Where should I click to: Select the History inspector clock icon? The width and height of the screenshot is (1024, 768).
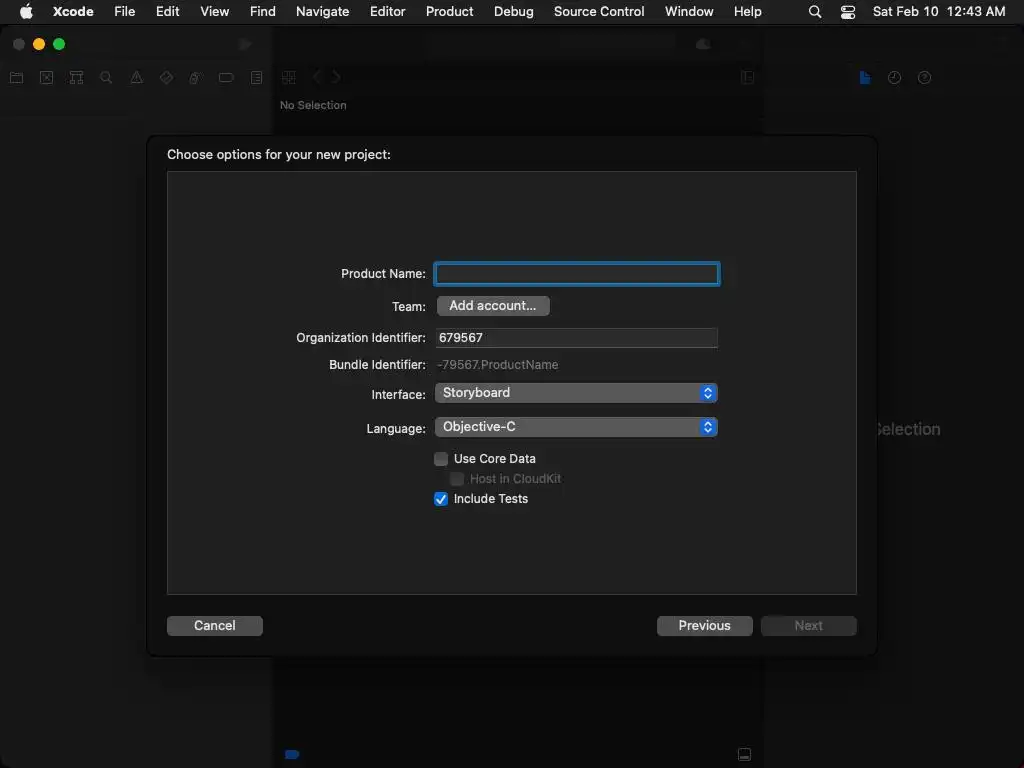click(894, 78)
